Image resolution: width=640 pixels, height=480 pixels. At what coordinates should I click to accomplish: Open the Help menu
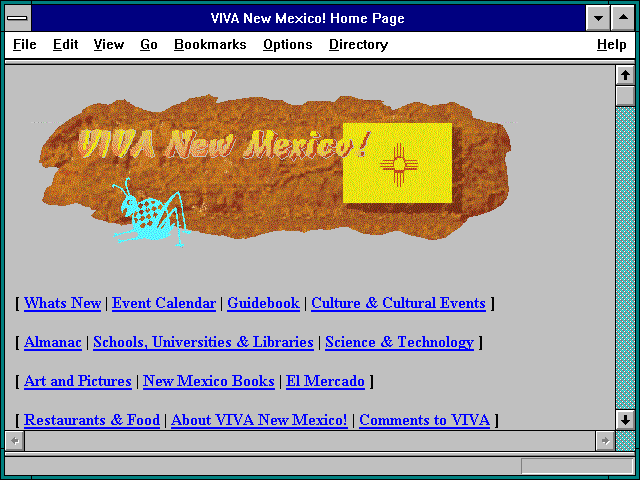pyautogui.click(x=611, y=44)
